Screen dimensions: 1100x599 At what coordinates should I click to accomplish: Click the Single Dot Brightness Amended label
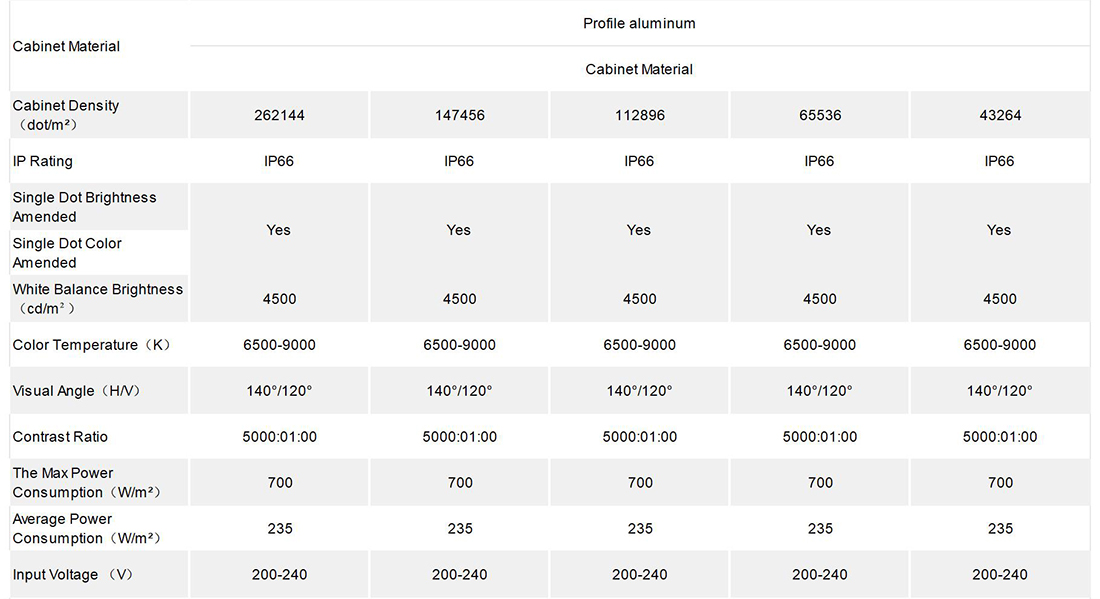(x=84, y=207)
